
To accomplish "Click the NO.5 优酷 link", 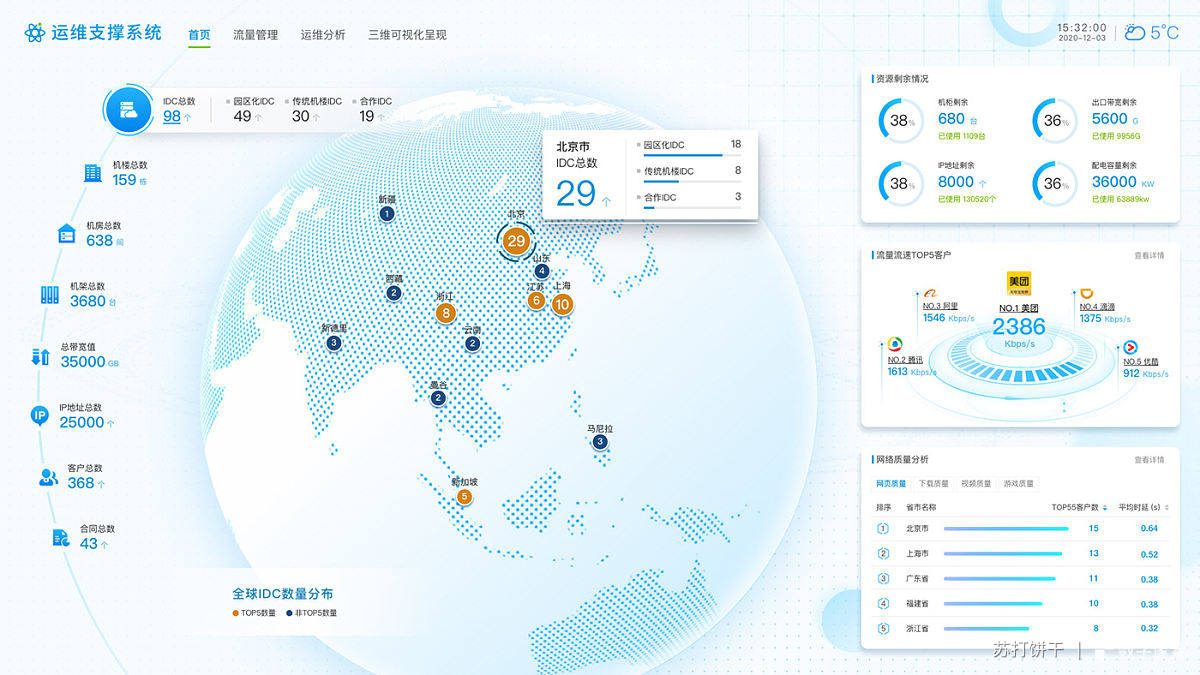I will [x=1141, y=361].
